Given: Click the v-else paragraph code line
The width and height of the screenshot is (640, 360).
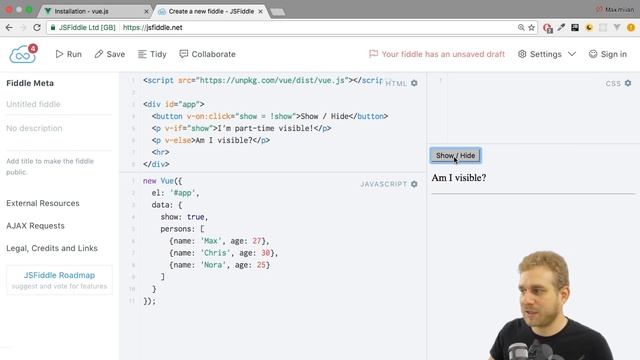Looking at the screenshot, I should coord(211,140).
